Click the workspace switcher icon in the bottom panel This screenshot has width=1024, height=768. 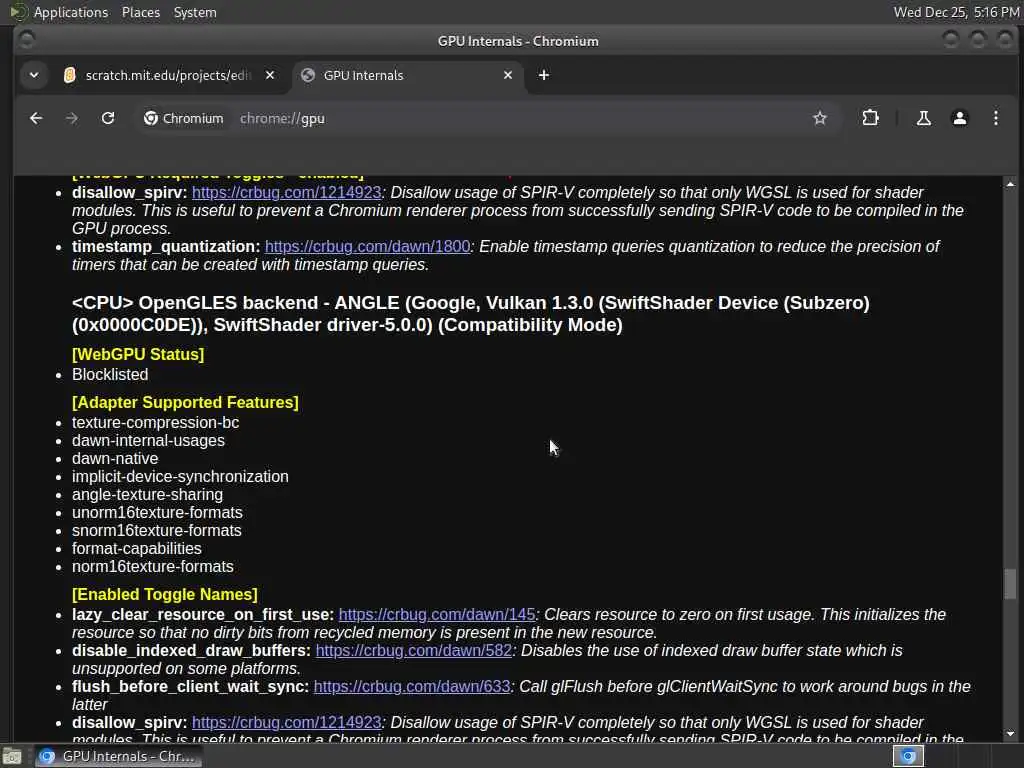tap(908, 756)
